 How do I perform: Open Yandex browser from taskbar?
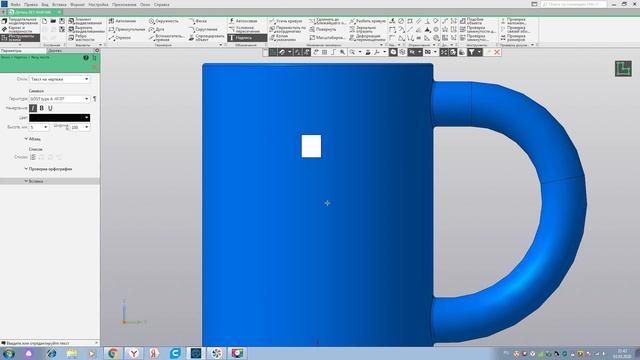[133, 353]
